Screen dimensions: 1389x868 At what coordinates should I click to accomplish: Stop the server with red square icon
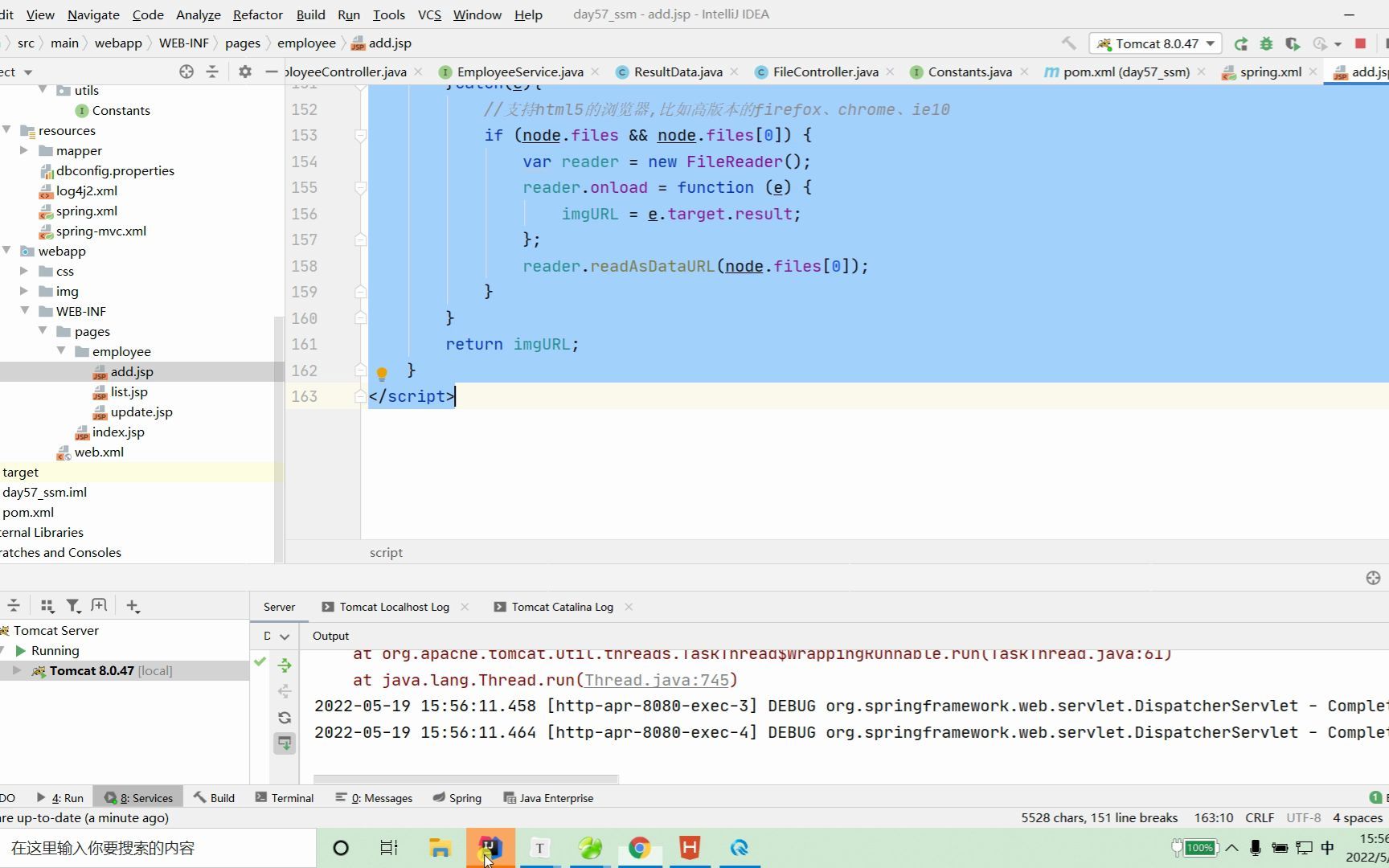pos(1361,43)
